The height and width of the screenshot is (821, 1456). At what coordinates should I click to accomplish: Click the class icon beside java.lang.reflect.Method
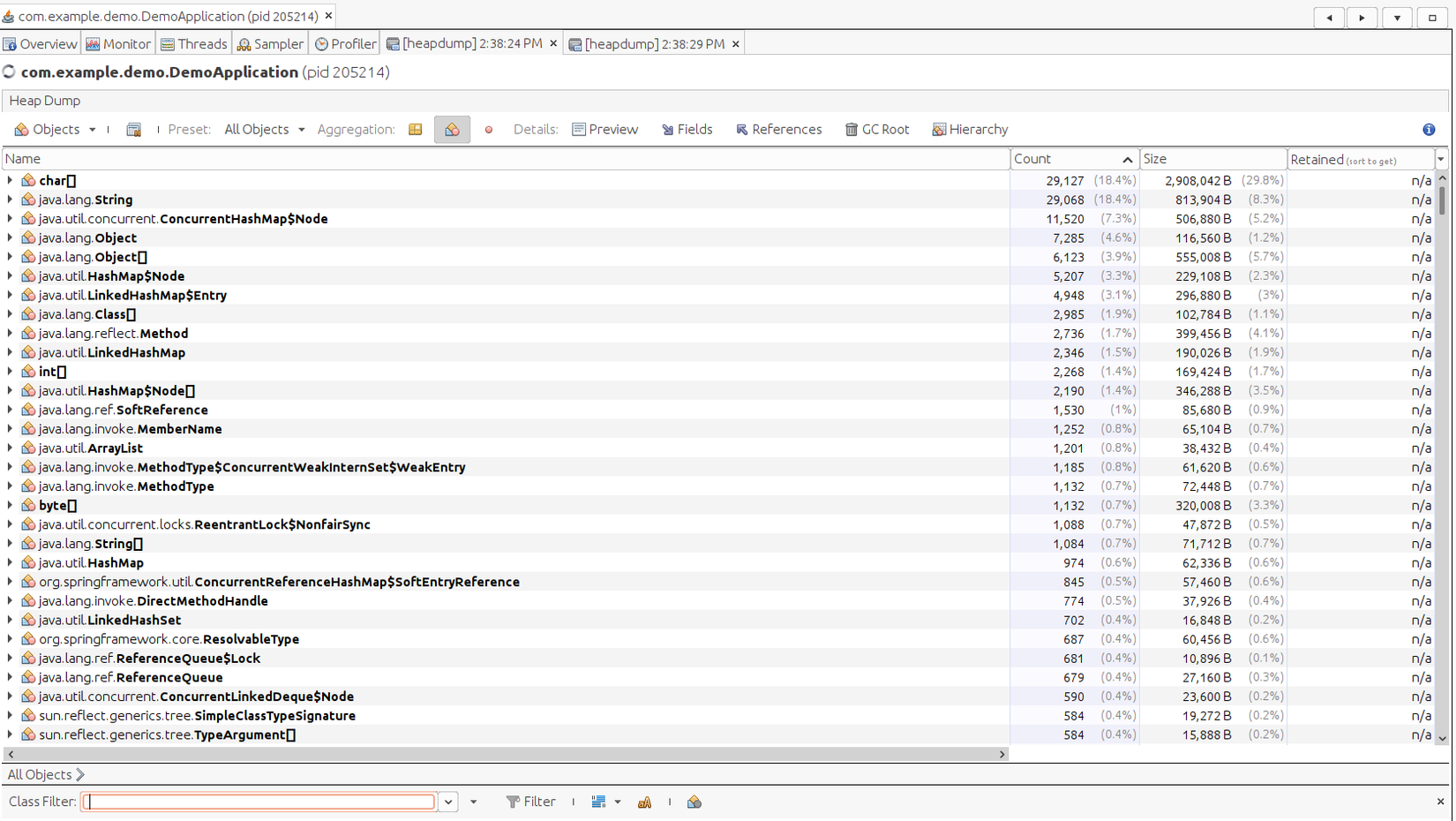[28, 334]
